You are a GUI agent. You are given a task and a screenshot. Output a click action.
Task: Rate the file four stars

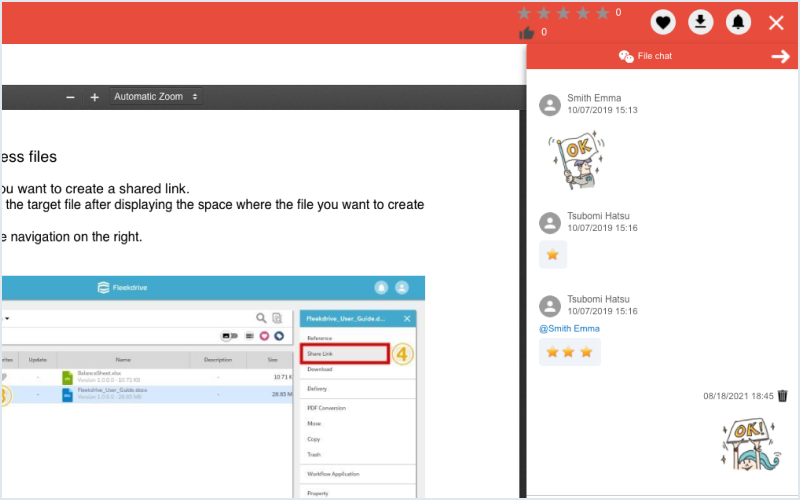[583, 13]
